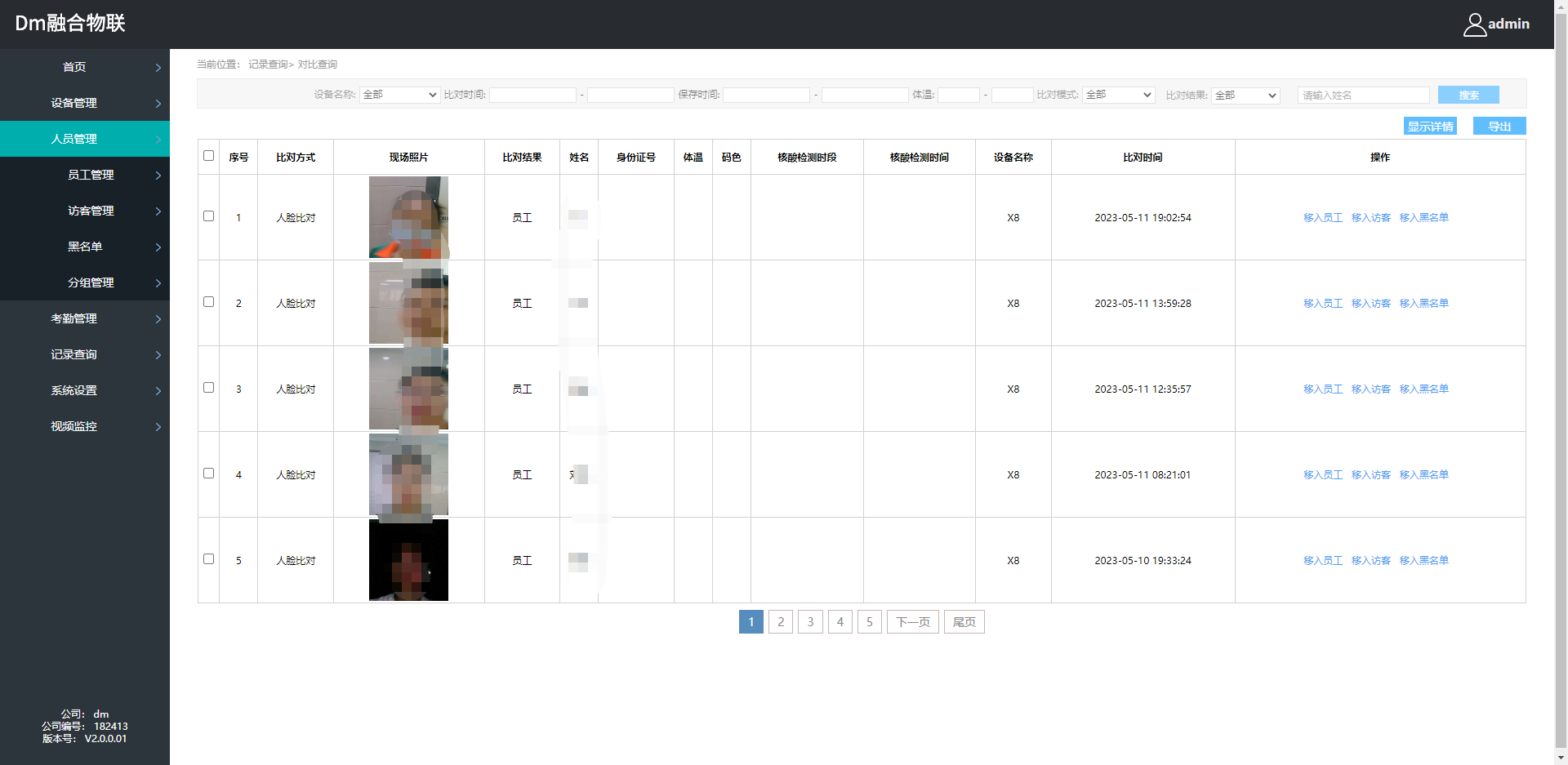Viewport: 1568px width, 765px height.
Task: Expand the 考勤管理 menu chevron
Action: [158, 319]
